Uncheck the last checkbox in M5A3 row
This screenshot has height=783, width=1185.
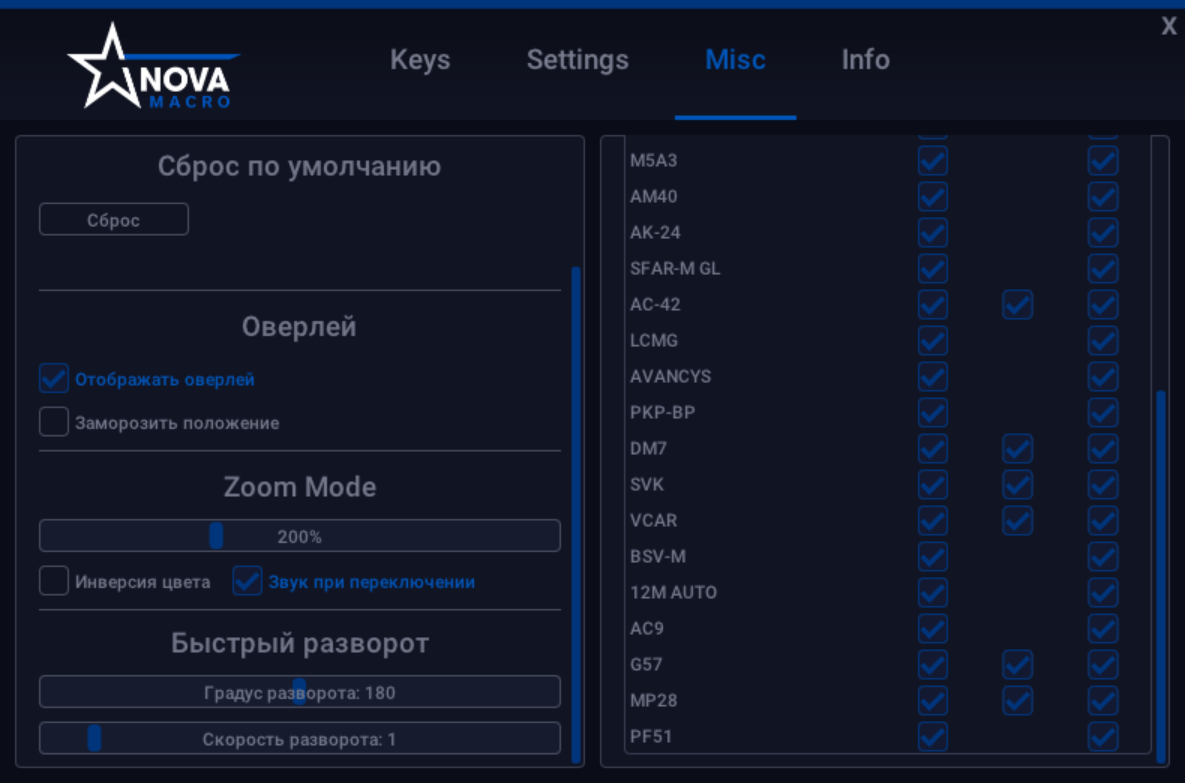[x=1103, y=160]
